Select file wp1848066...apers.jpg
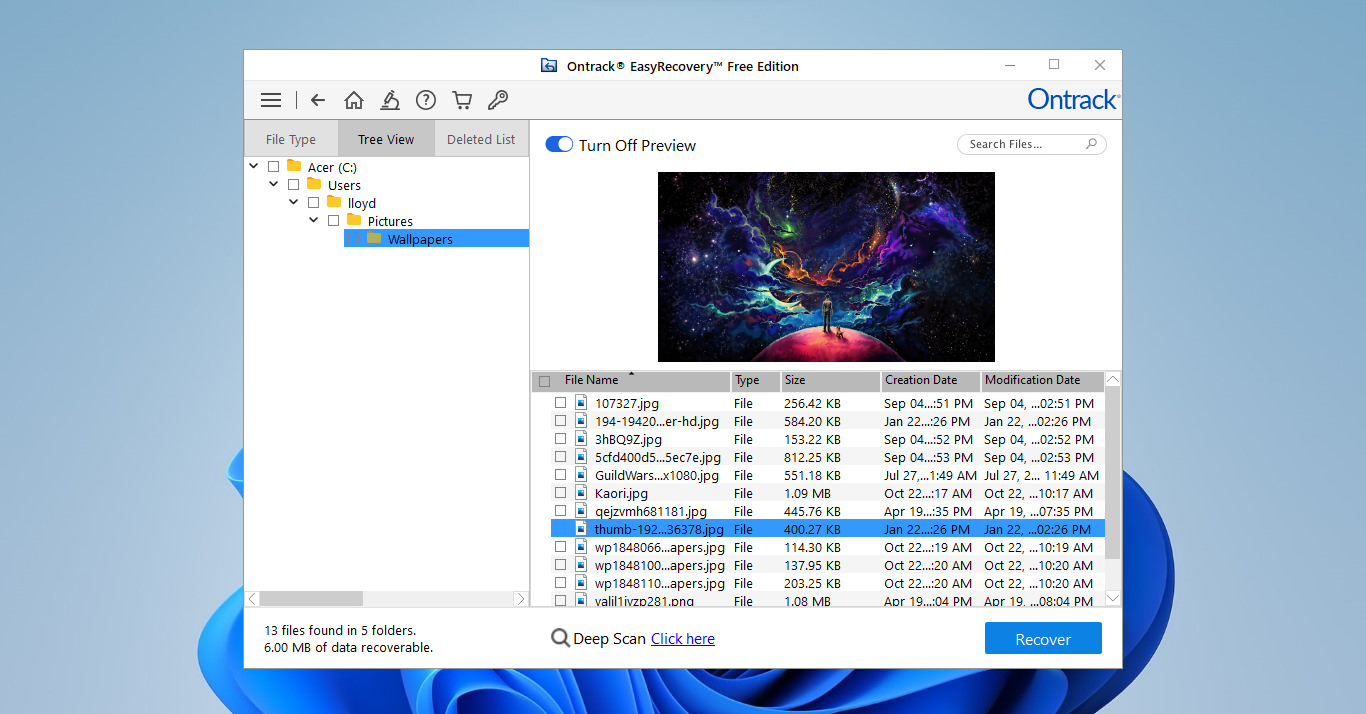This screenshot has width=1366, height=714. click(660, 547)
